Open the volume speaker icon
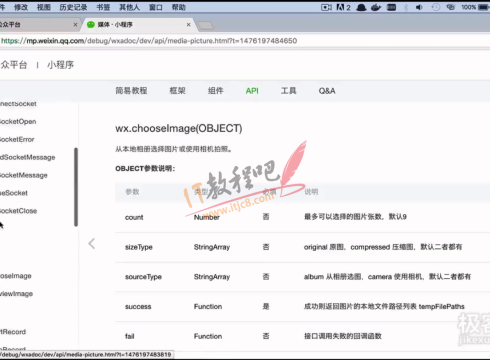Image resolution: width=490 pixels, height=360 pixels. [419, 7]
